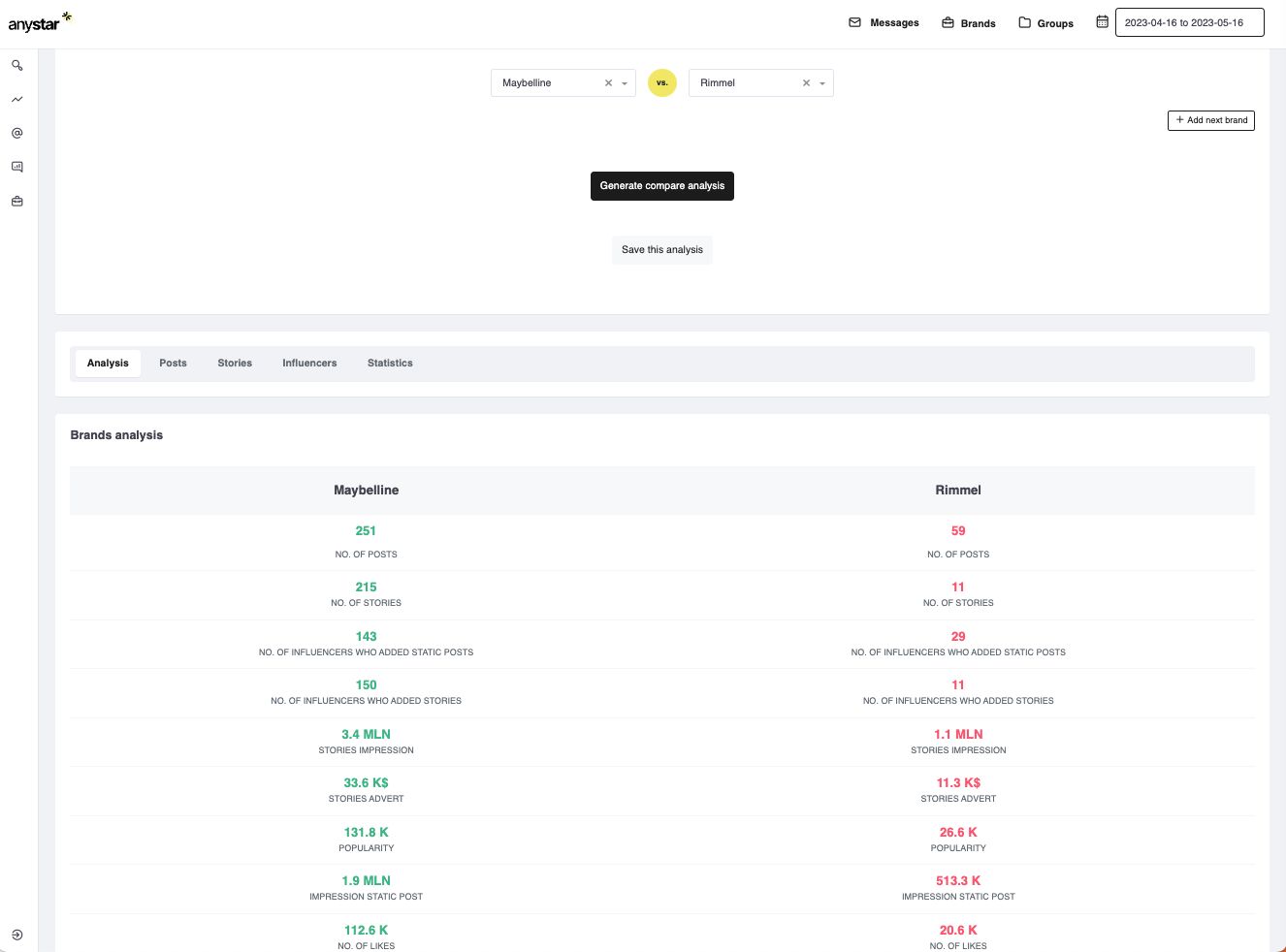1286x952 pixels.
Task: Clear the Maybelline brand selection
Action: click(609, 83)
